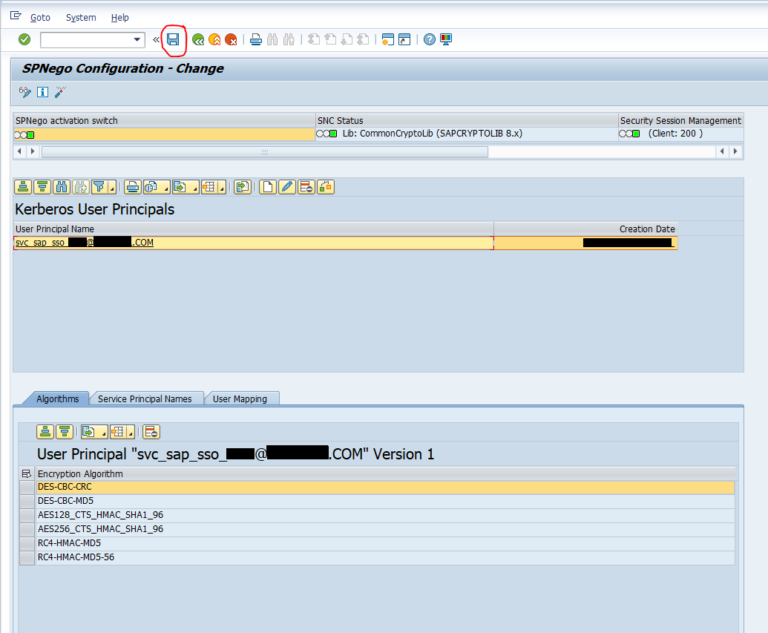Click the wand check icon below title

[x=60, y=92]
